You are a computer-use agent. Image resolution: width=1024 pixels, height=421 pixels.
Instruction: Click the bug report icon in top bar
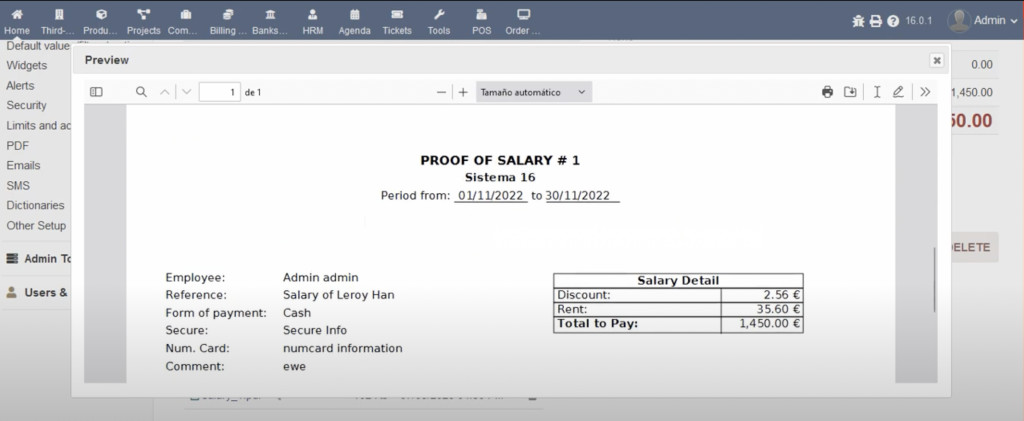tap(858, 21)
